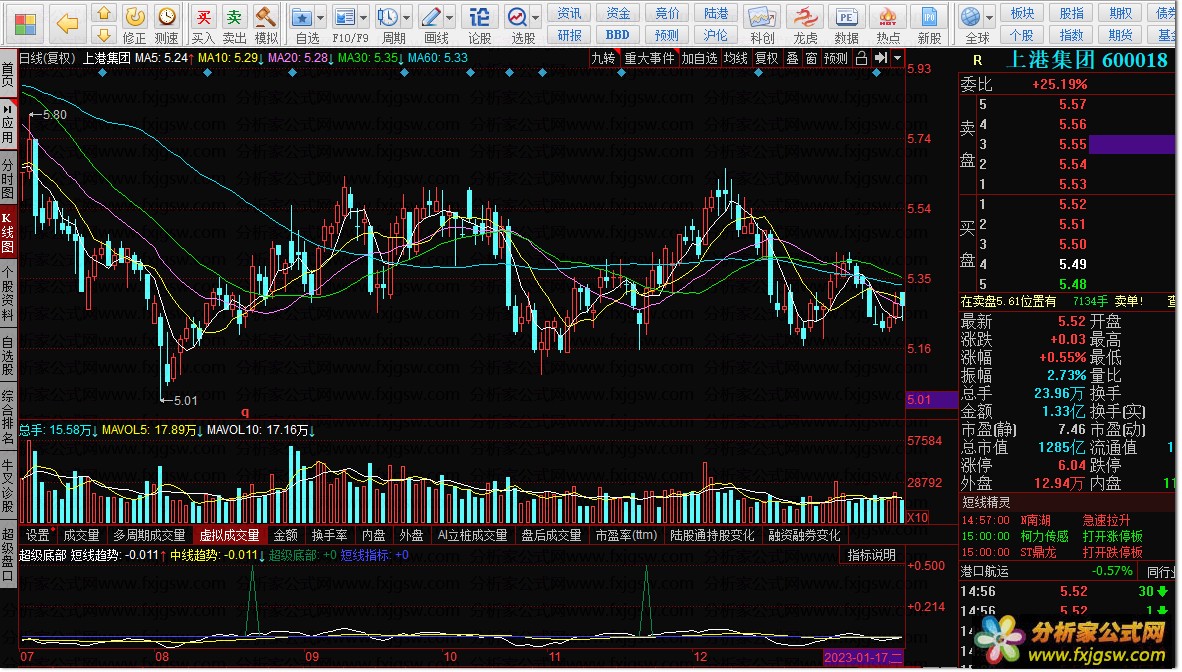This screenshot has height=672, width=1182.
Task: Open the 论股 discussion icon
Action: tap(479, 17)
